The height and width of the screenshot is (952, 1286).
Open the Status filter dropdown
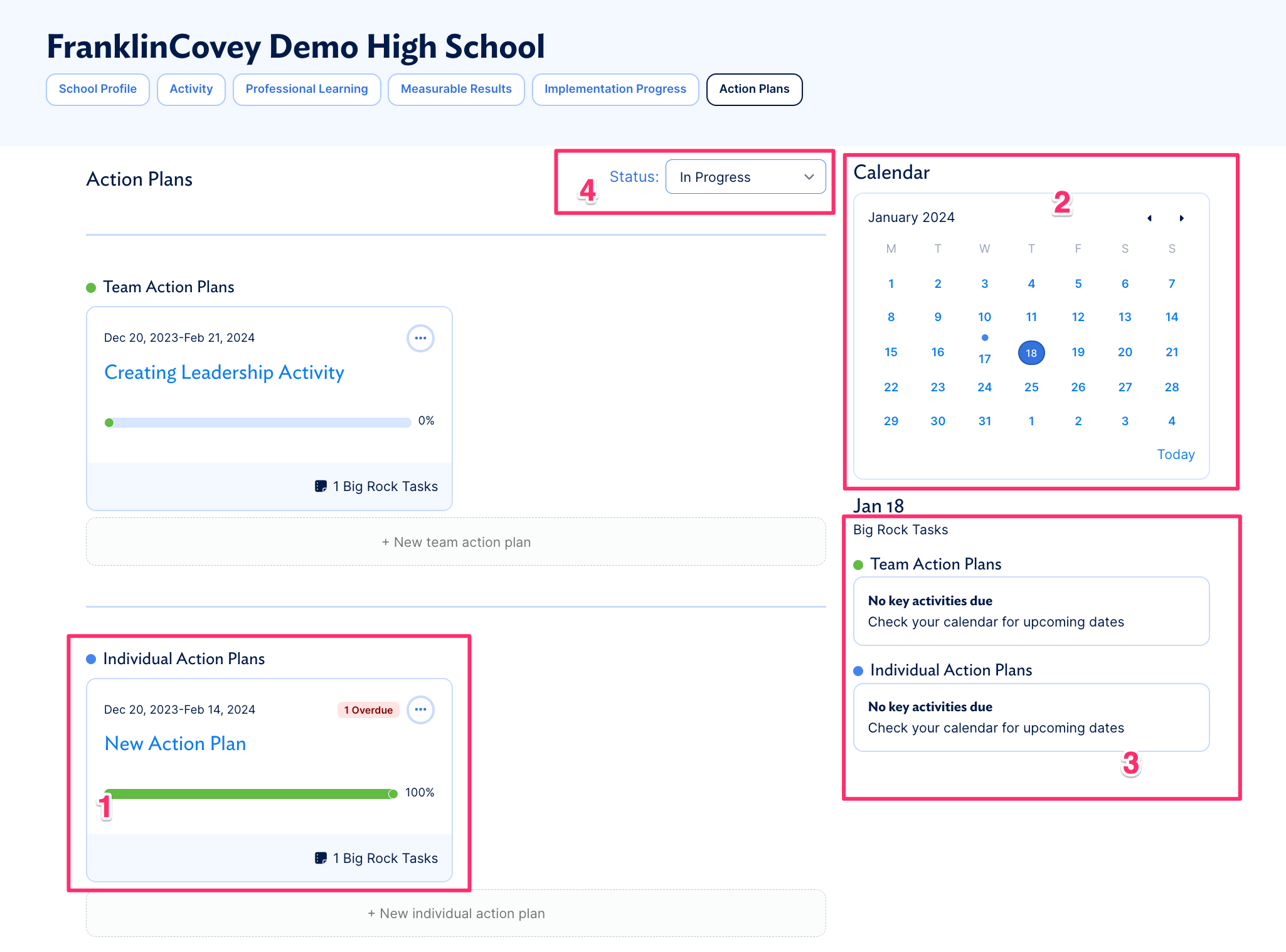(745, 176)
